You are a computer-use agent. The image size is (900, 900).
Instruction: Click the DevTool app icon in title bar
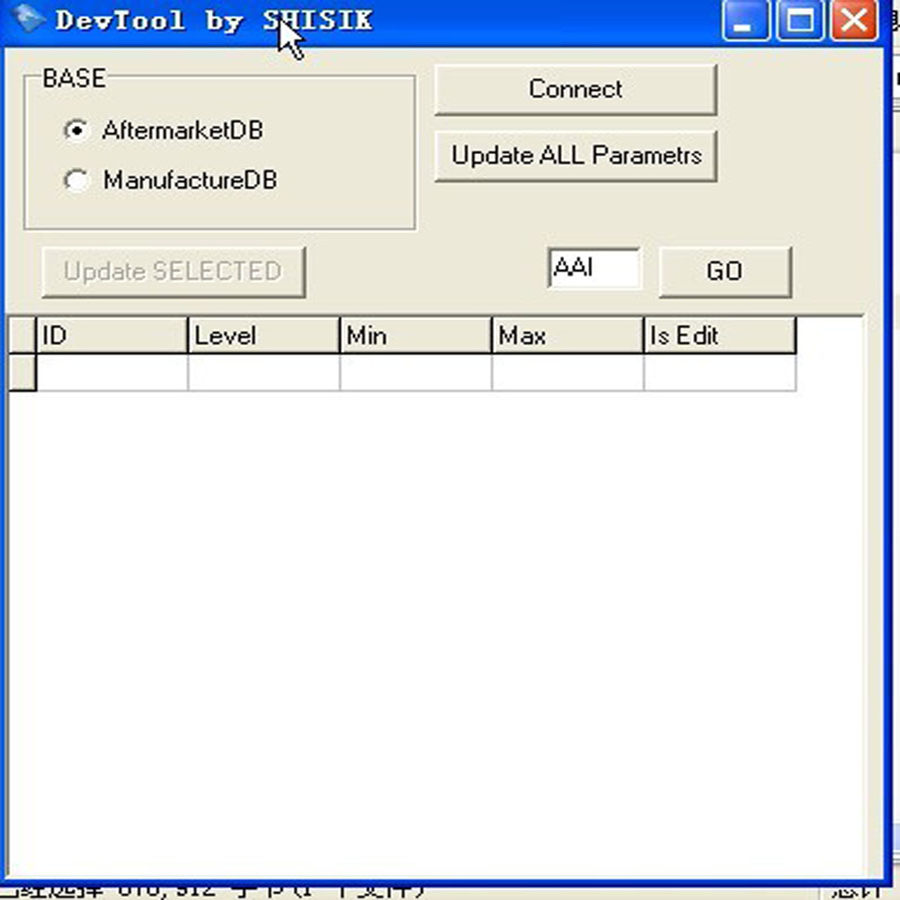pyautogui.click(x=30, y=20)
